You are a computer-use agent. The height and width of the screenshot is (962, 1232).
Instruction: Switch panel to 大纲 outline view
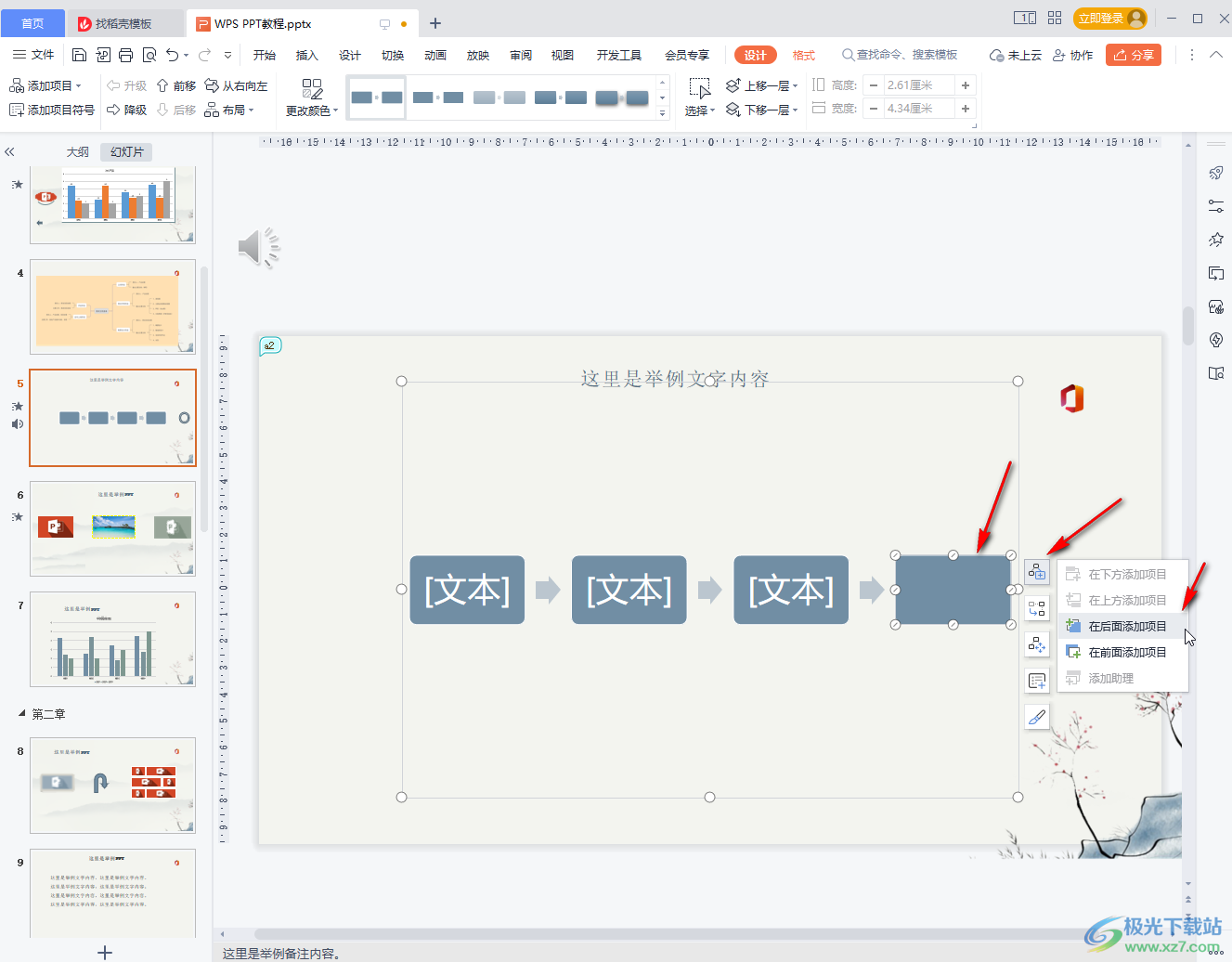point(78,151)
